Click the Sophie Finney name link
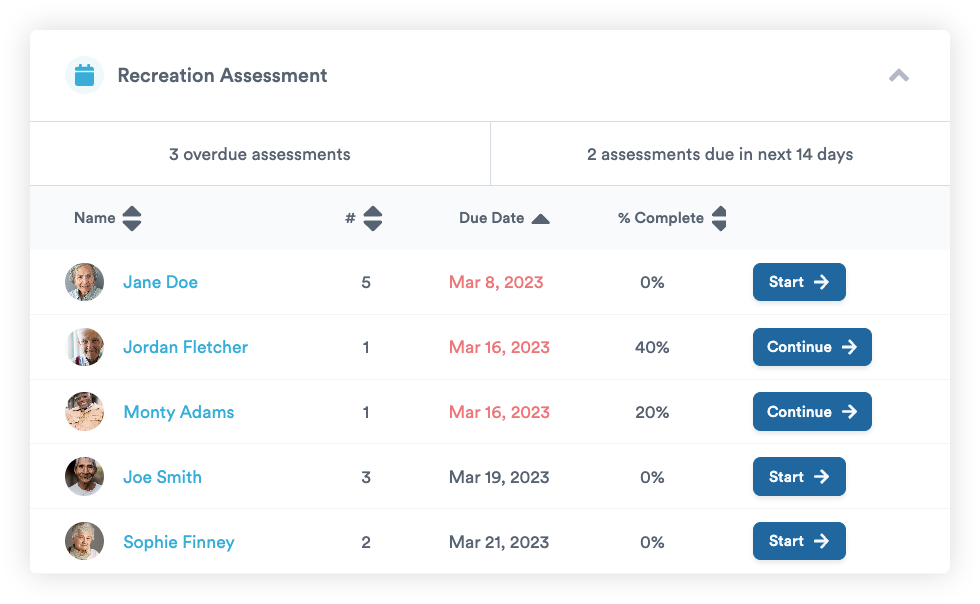This screenshot has height=604, width=980. click(178, 542)
